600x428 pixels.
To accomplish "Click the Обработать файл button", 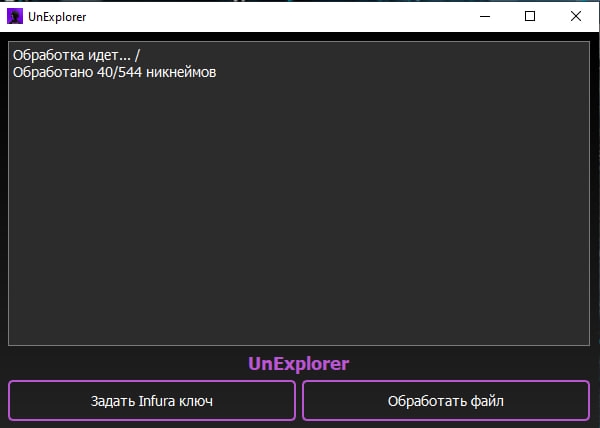I will (446, 400).
